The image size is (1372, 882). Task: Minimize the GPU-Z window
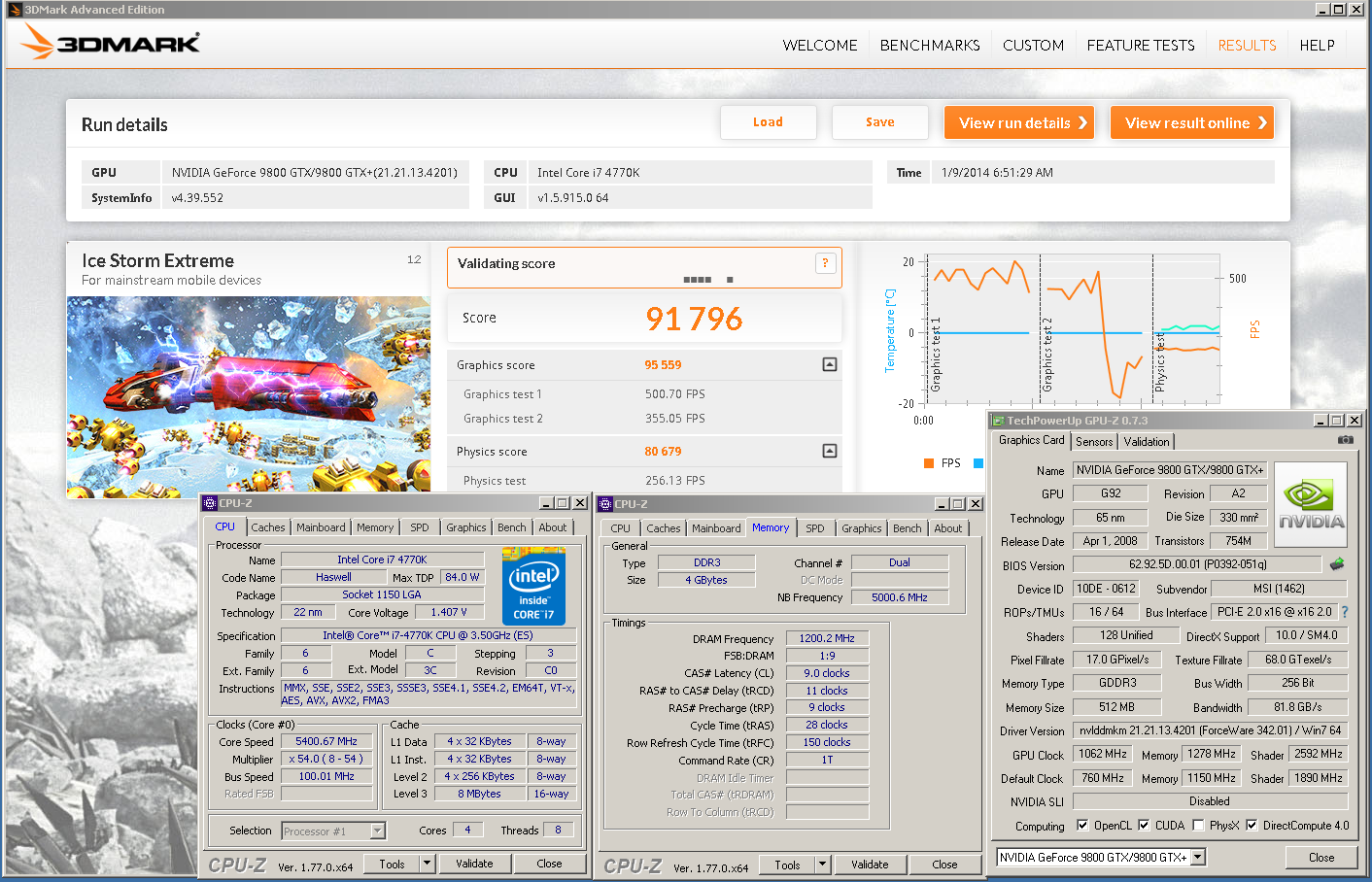tap(1321, 420)
